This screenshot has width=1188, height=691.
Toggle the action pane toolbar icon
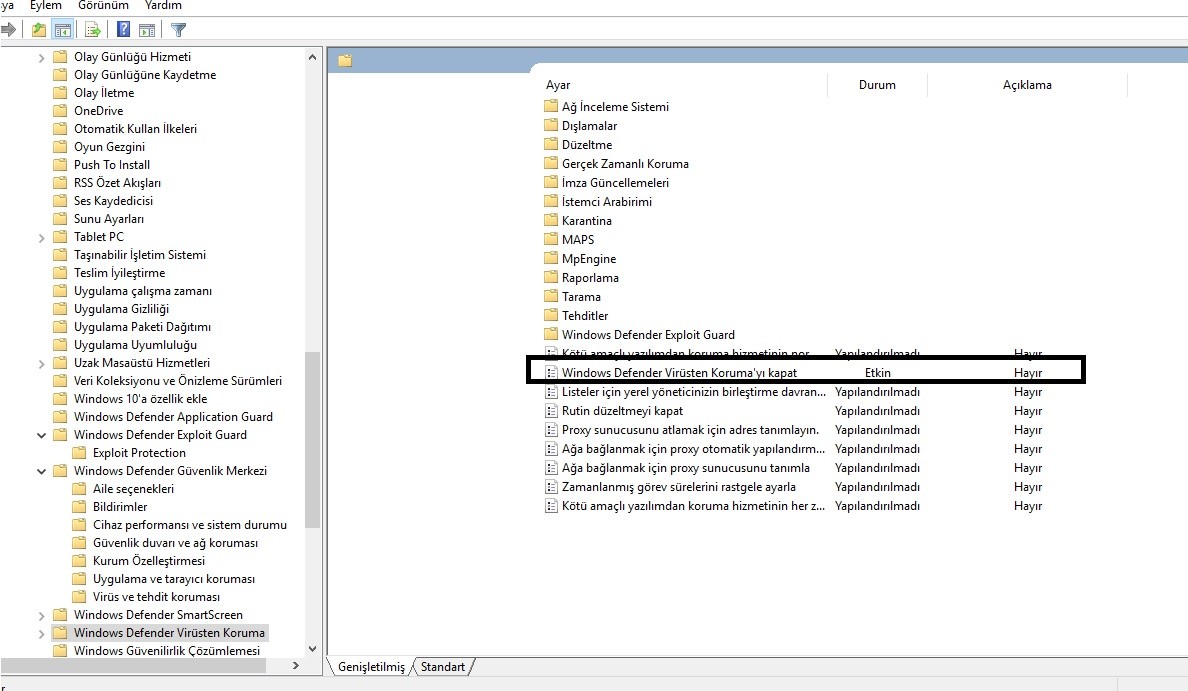[x=148, y=30]
